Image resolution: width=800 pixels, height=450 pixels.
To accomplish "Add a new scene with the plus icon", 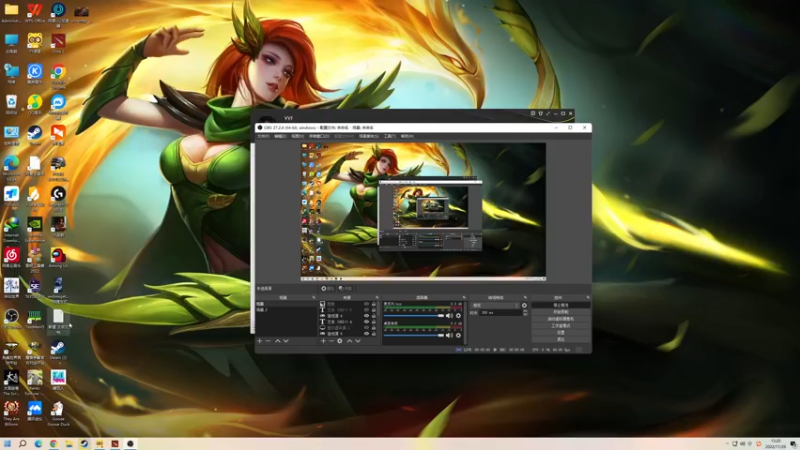I will (260, 341).
